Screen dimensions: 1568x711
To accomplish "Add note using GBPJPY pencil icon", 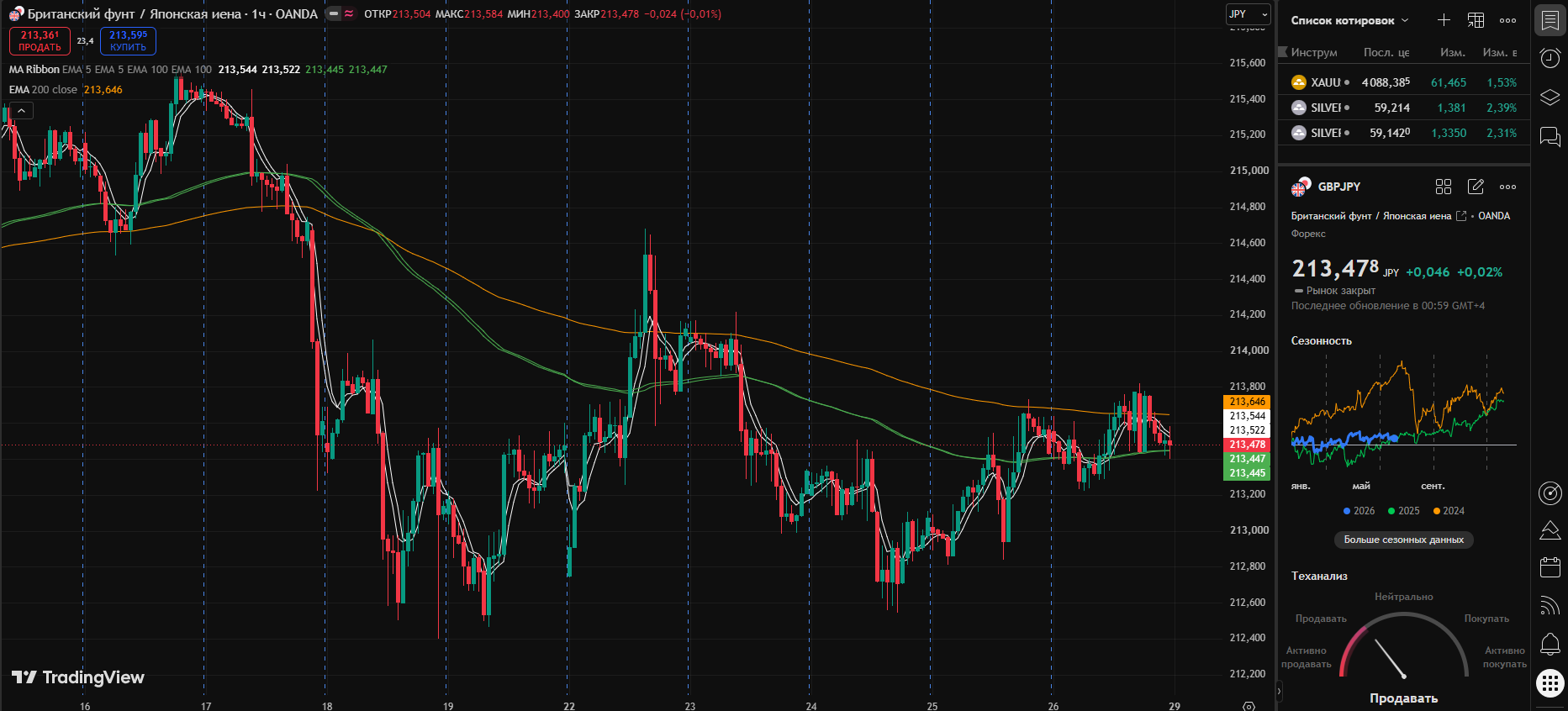I will tap(1476, 187).
